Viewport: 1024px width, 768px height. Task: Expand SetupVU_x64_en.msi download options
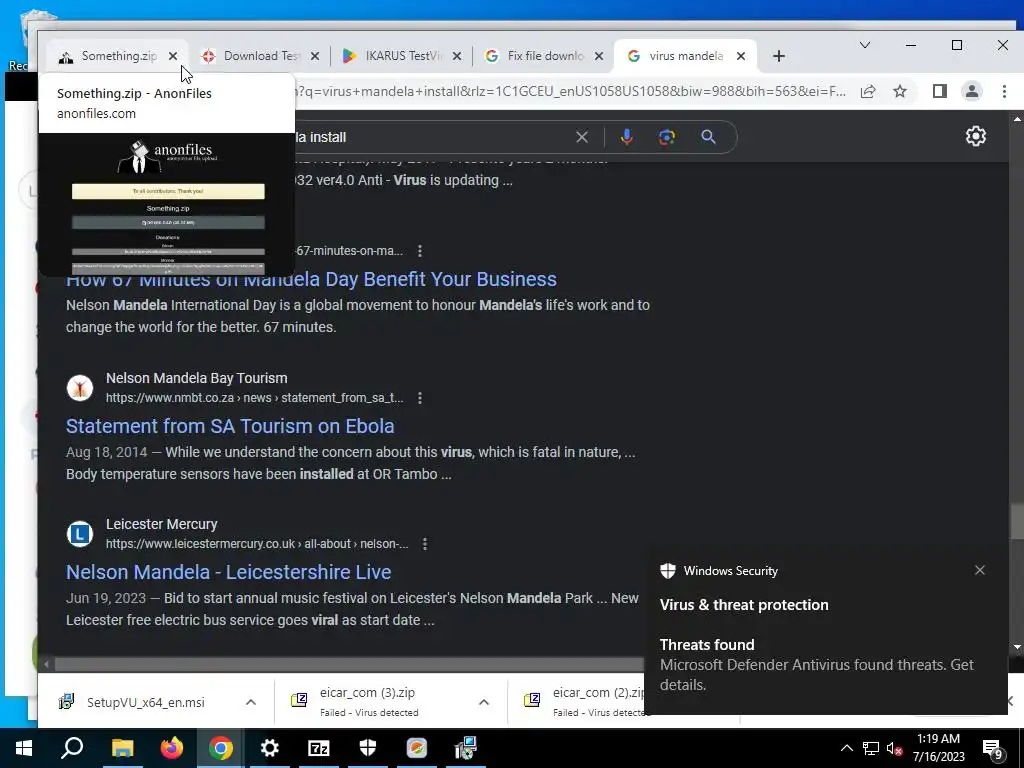251,702
